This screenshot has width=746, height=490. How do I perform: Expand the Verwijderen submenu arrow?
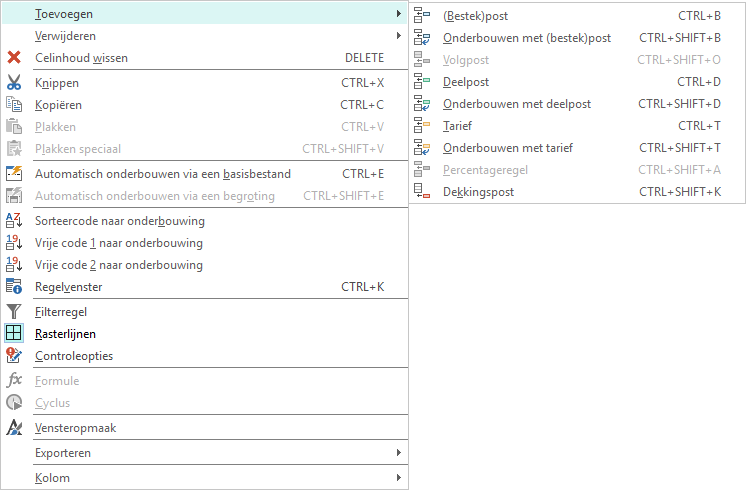[399, 36]
